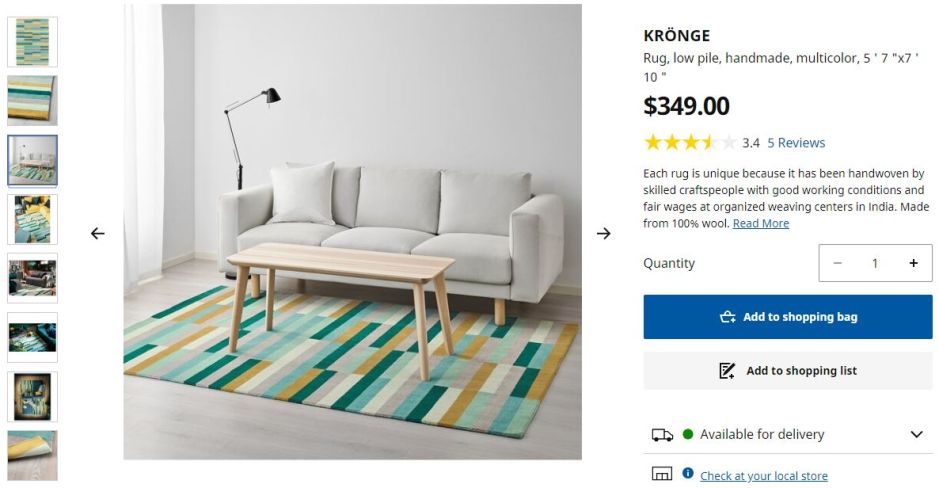Select the second thumbnail showing rug edge

pos(32,101)
